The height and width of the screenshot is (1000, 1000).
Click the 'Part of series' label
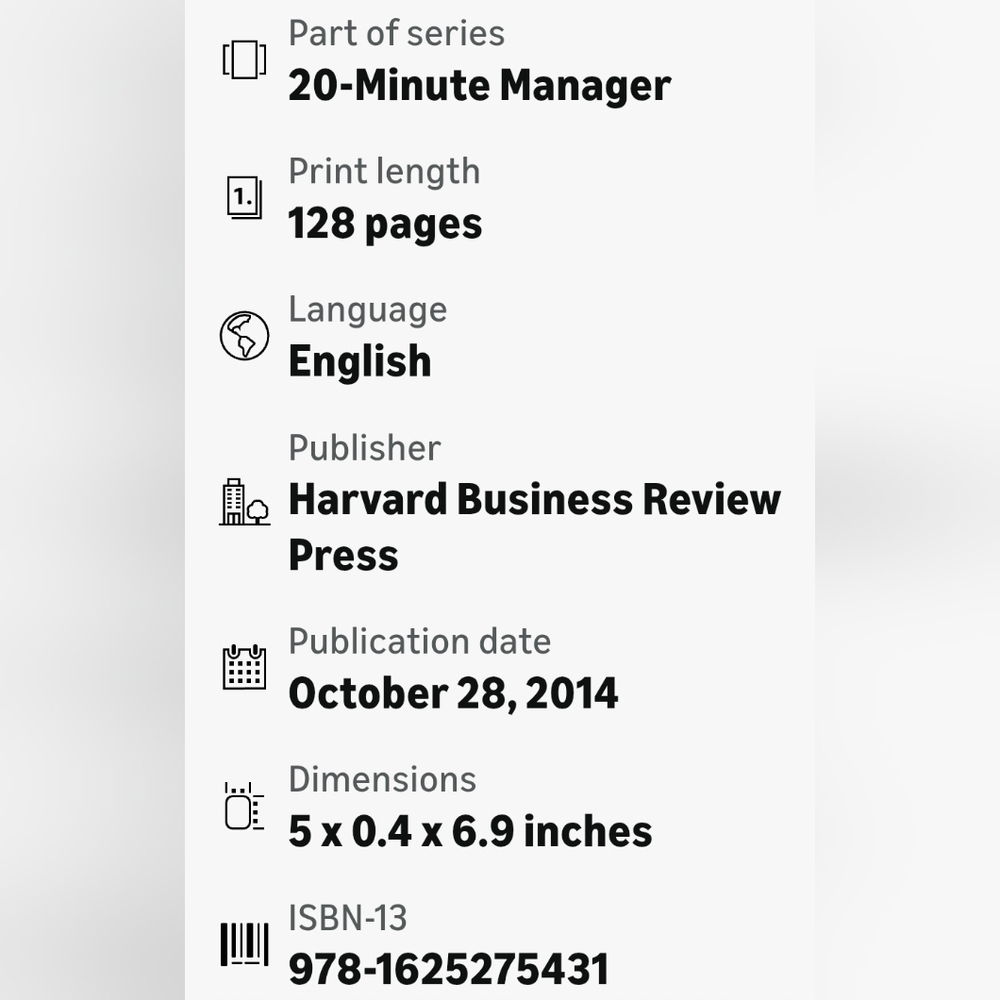(396, 33)
